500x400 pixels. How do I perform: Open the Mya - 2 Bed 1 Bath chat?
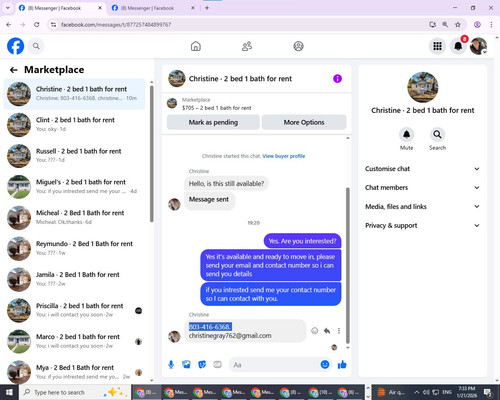tap(75, 372)
